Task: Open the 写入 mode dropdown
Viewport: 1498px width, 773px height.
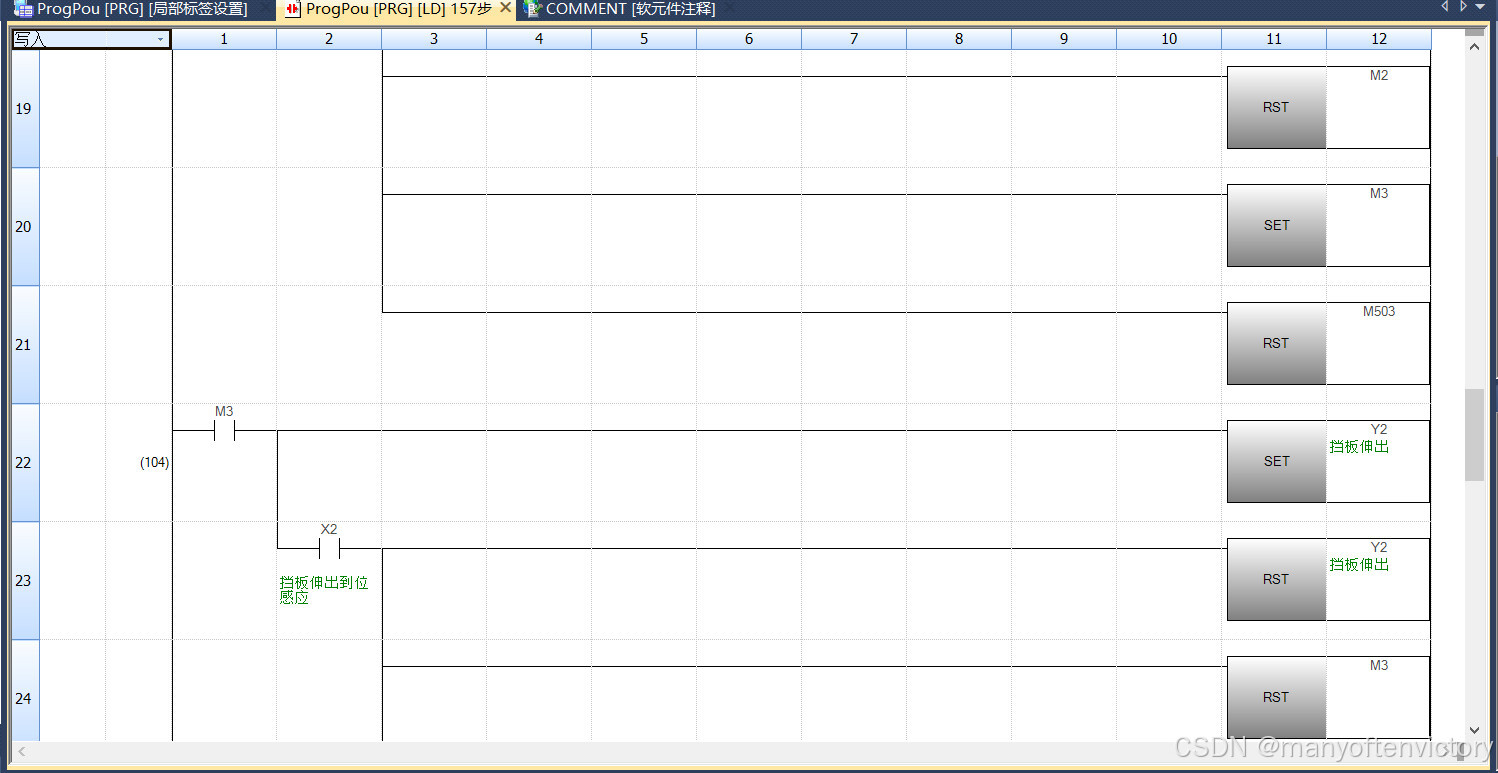Action: [x=160, y=39]
